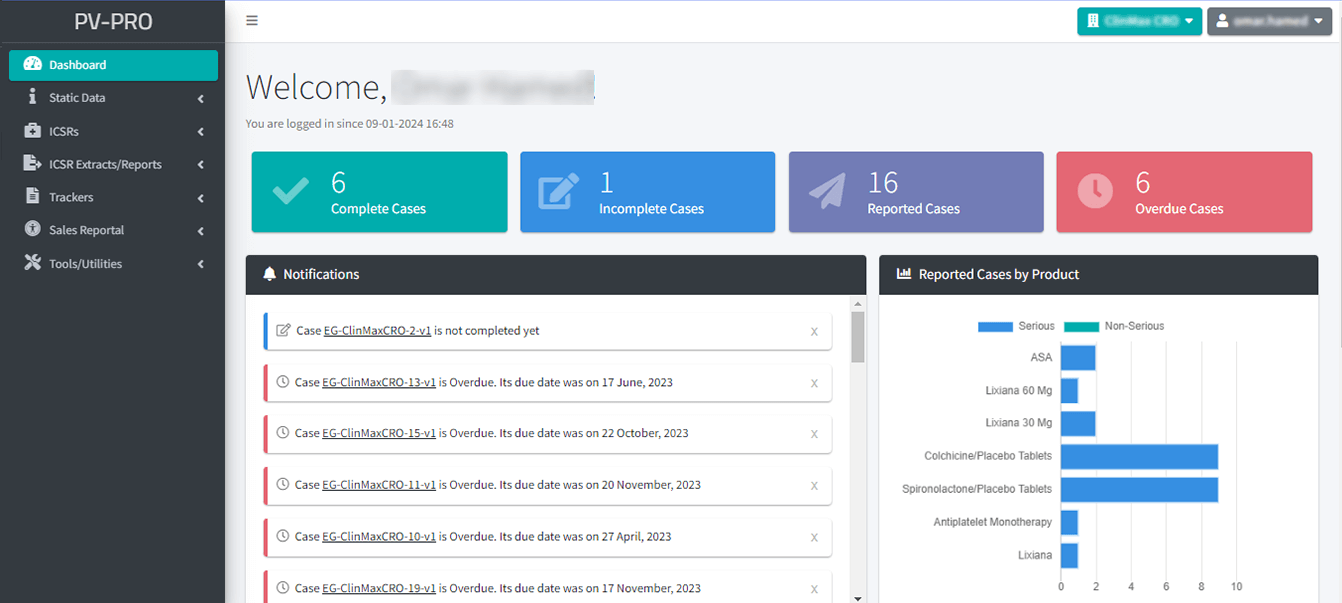Click the bar chart icon beside Reported Cases by Product
The width and height of the screenshot is (1342, 603).
pos(904,274)
